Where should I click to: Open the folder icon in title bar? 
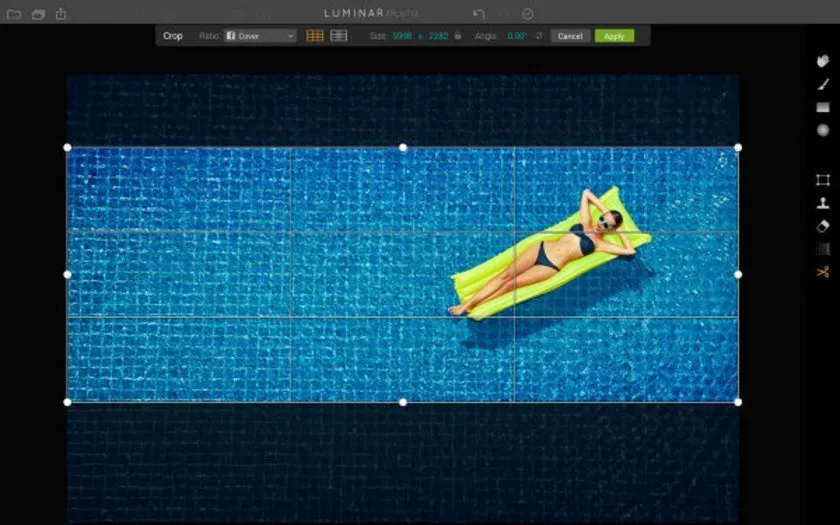click(14, 14)
